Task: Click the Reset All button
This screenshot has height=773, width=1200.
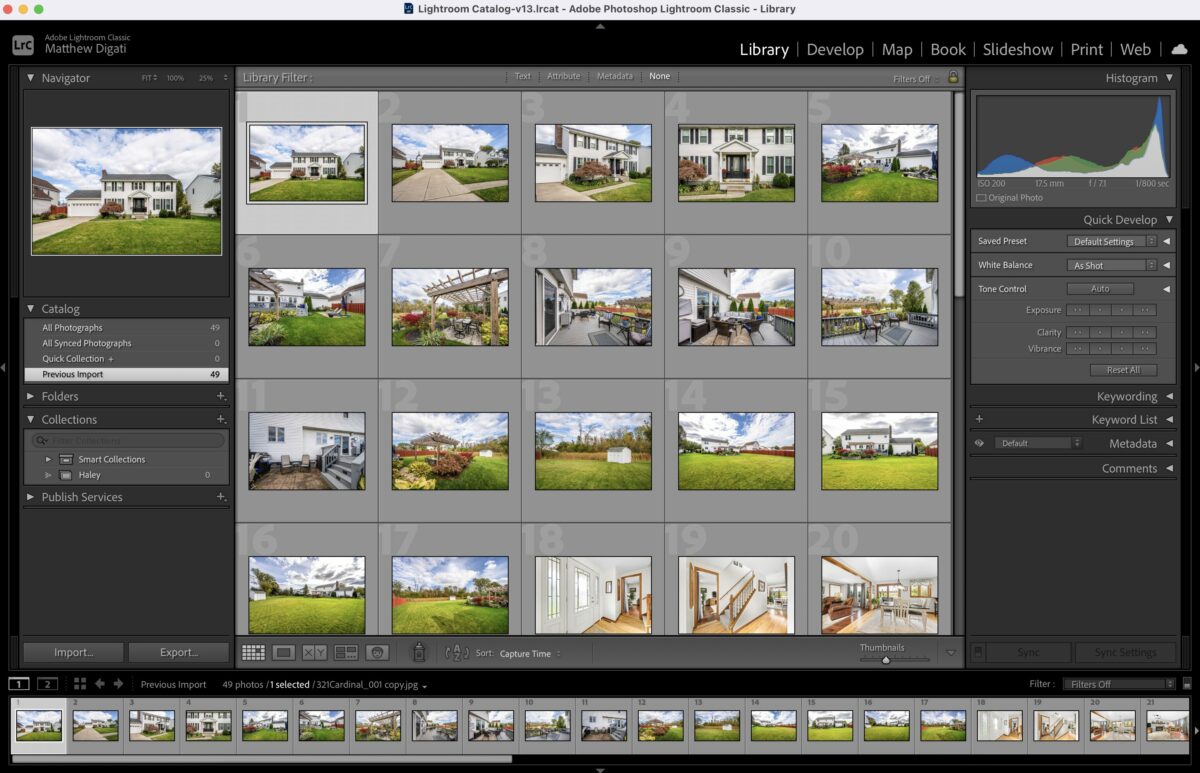Action: pos(1123,369)
